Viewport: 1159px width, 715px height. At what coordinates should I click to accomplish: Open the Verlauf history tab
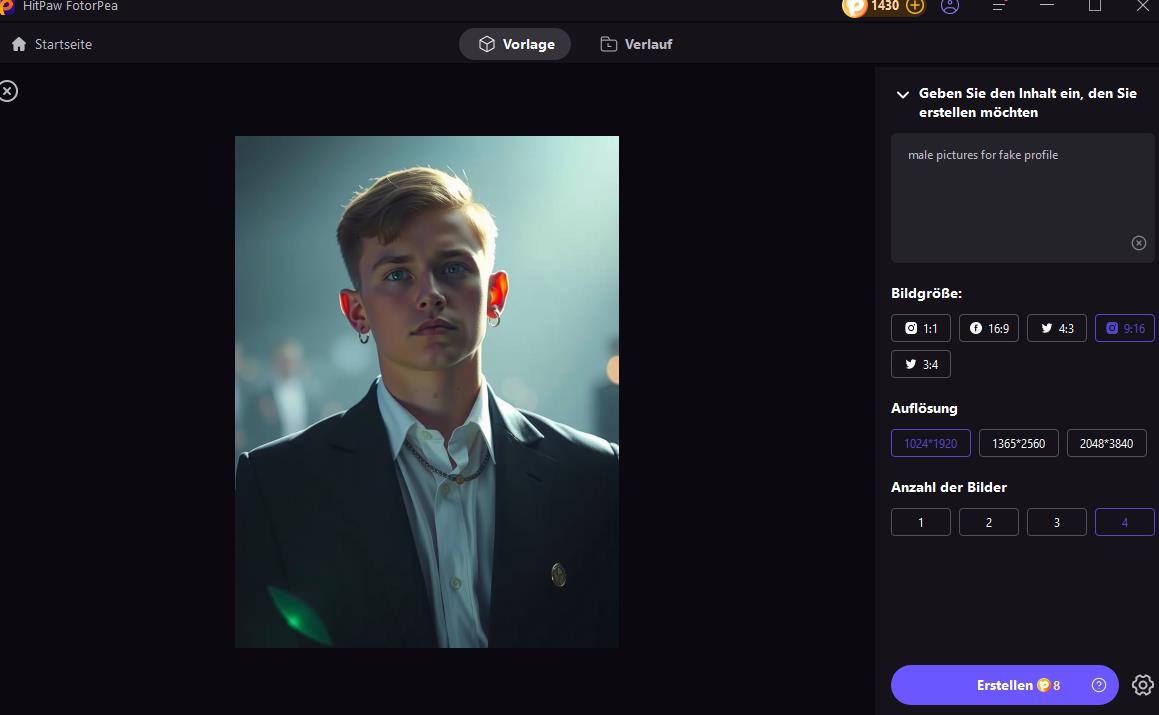coord(636,44)
